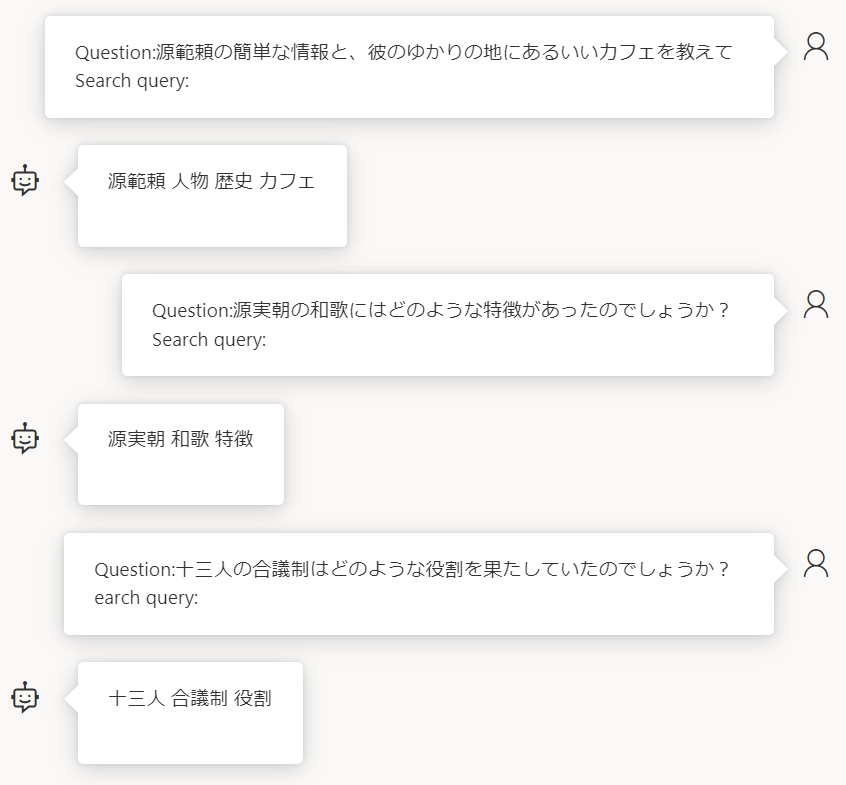Click 'Search query:' under the 源実朝 question
The image size is (846, 785).
pos(209,340)
